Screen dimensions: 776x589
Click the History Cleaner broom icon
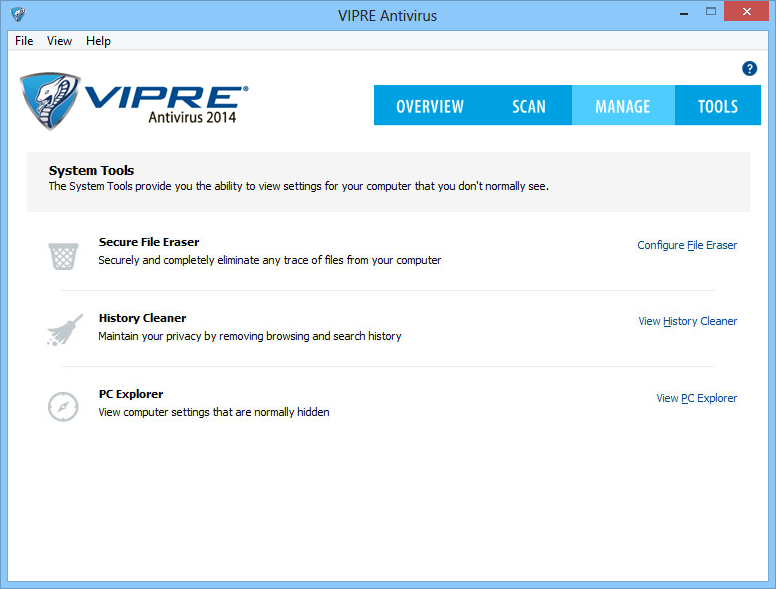pos(65,330)
